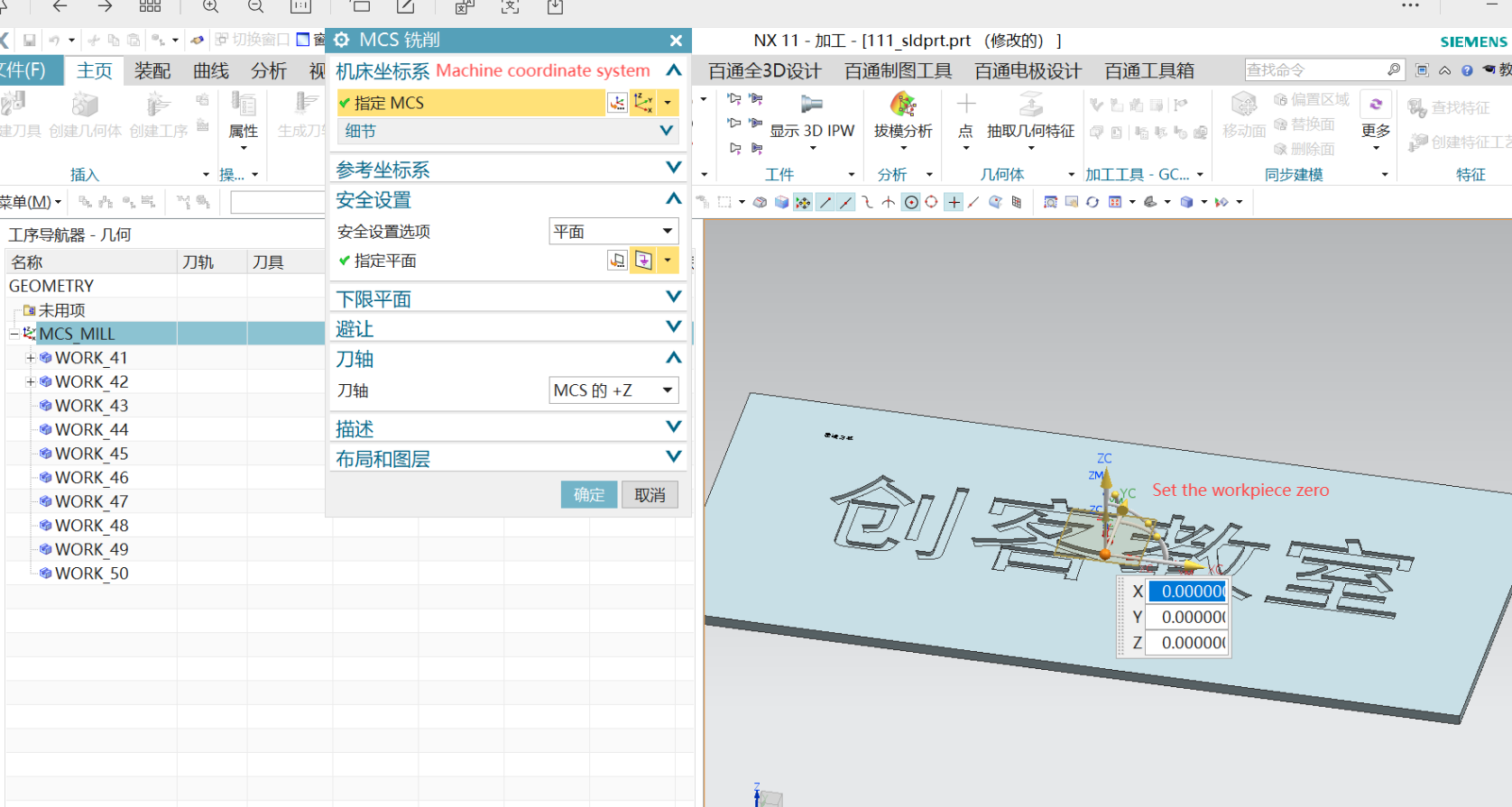
Task: Select MCS_MILL in the operation navigator
Action: point(77,334)
